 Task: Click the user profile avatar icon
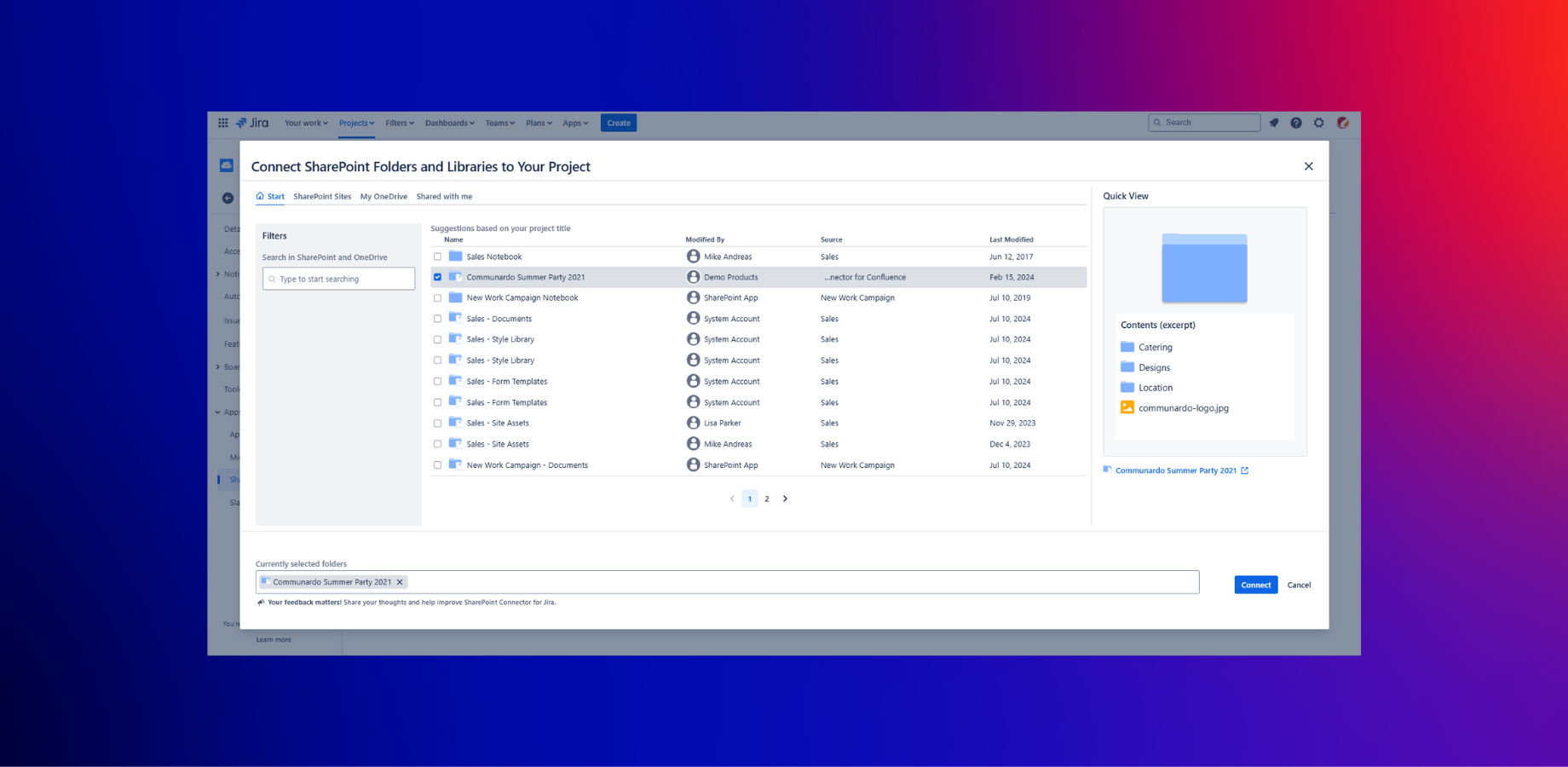pyautogui.click(x=1343, y=123)
